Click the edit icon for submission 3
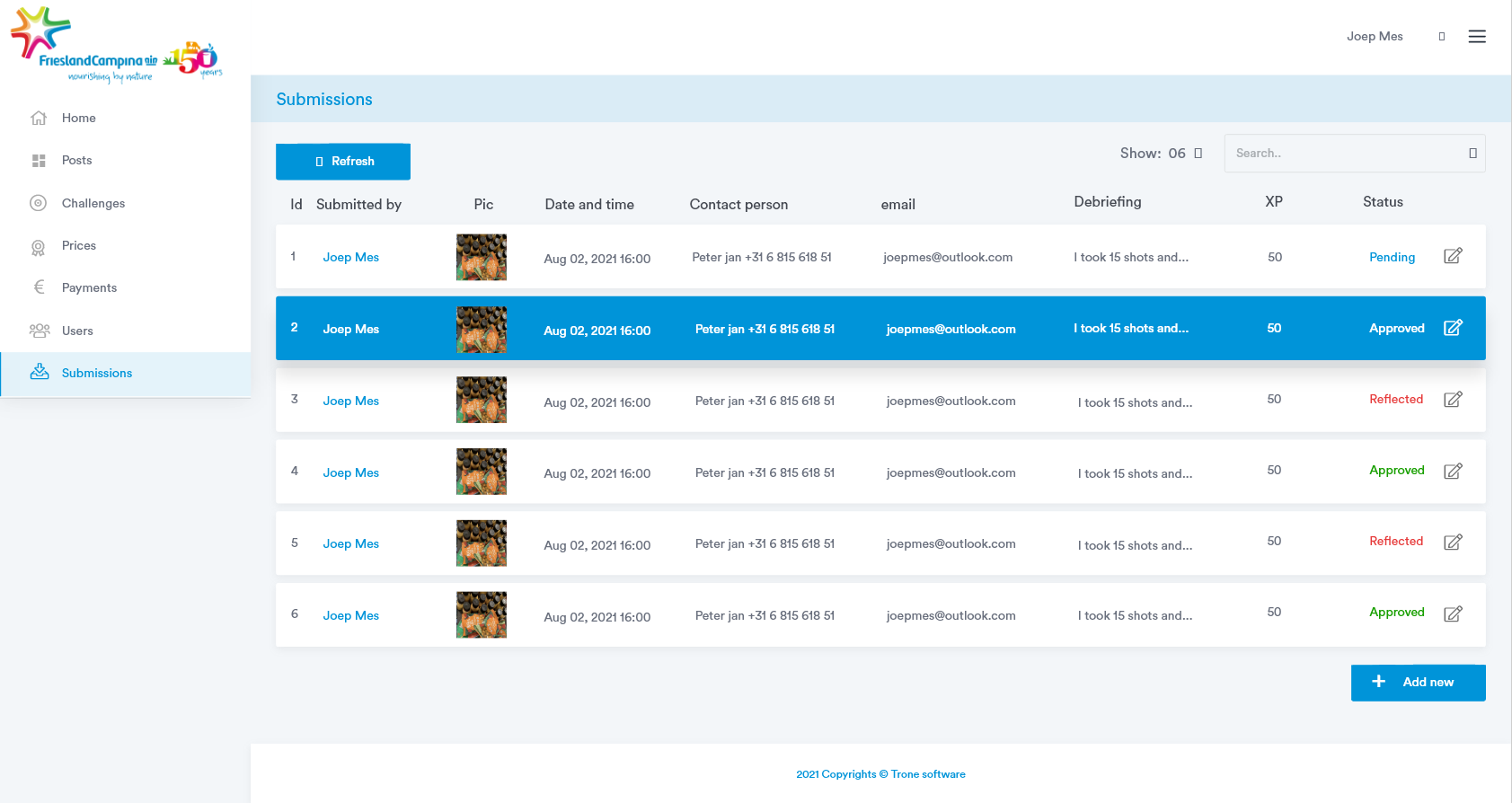Screen dimensions: 1512x803 [x=1452, y=400]
